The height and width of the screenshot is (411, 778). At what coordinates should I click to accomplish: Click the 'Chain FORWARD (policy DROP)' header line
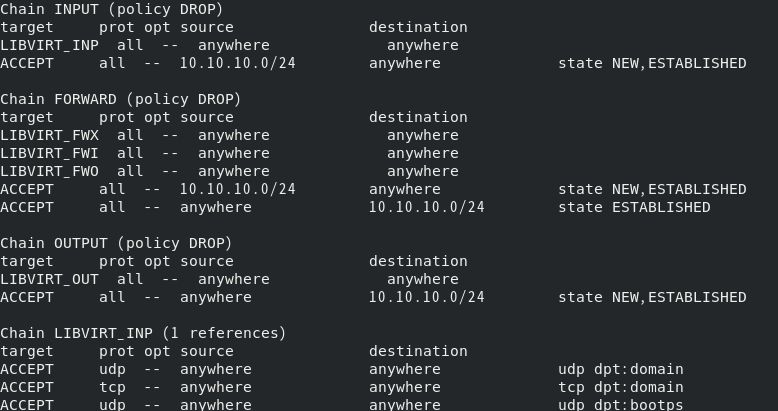tap(121, 99)
